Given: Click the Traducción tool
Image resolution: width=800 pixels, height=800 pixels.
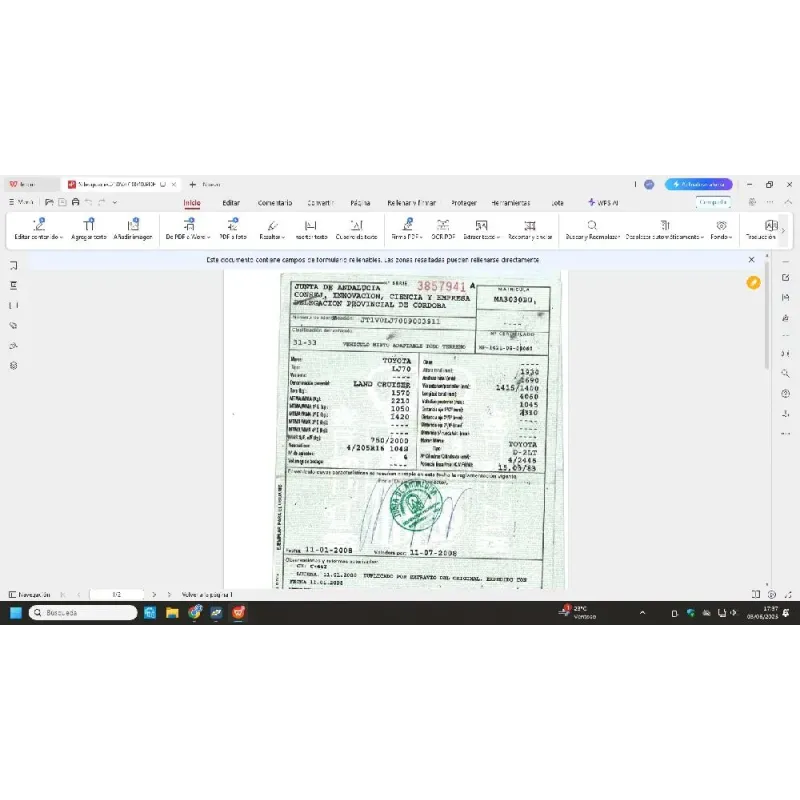Looking at the screenshot, I should tap(769, 230).
